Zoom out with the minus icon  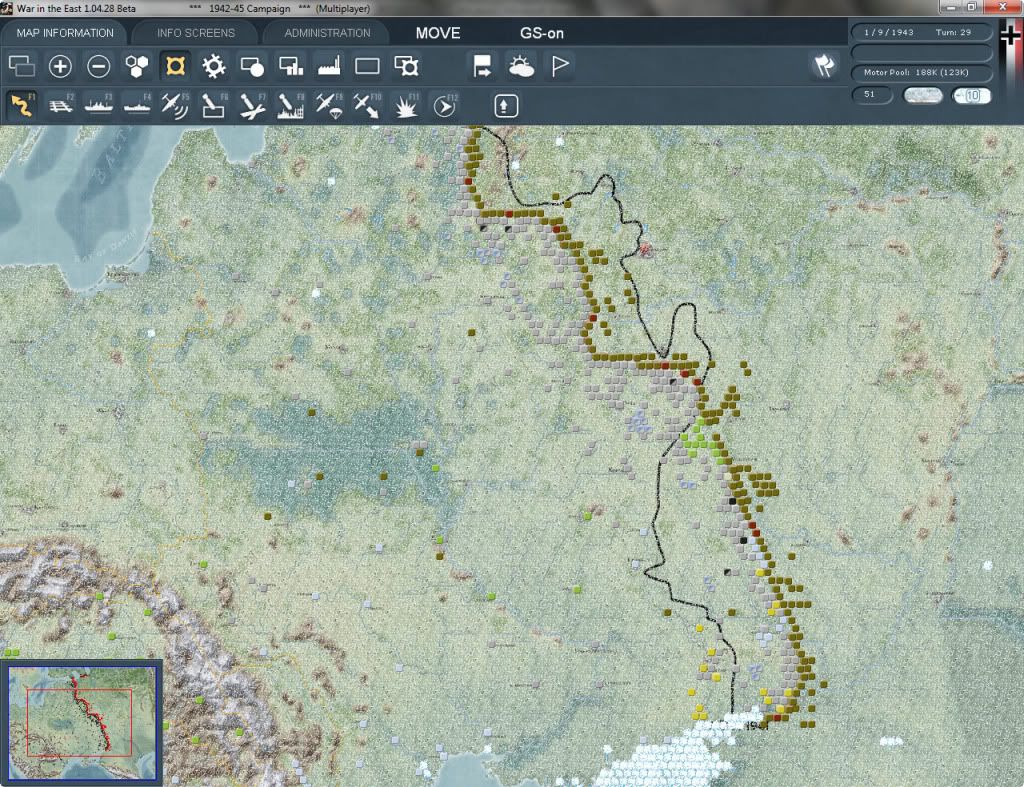[x=99, y=66]
